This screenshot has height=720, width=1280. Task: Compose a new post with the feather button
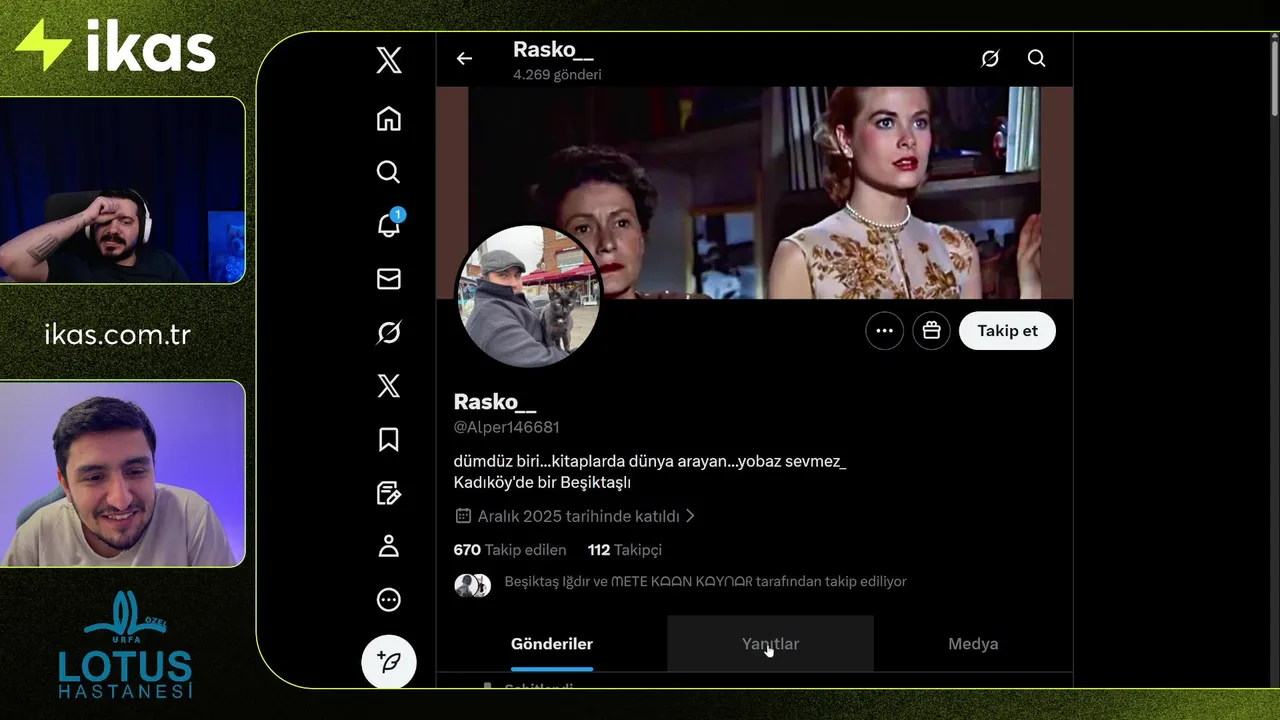(x=389, y=662)
